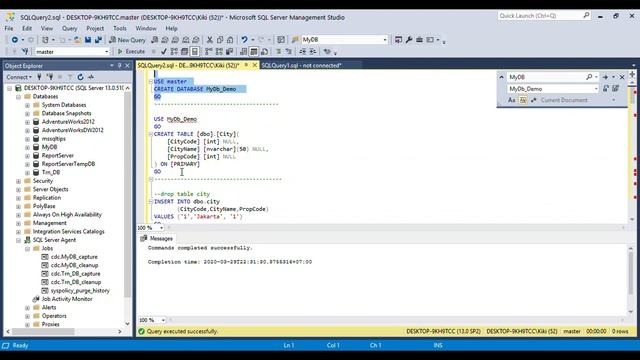Screen dimensions: 640x360
Task: Undo the last action
Action: 244,40
